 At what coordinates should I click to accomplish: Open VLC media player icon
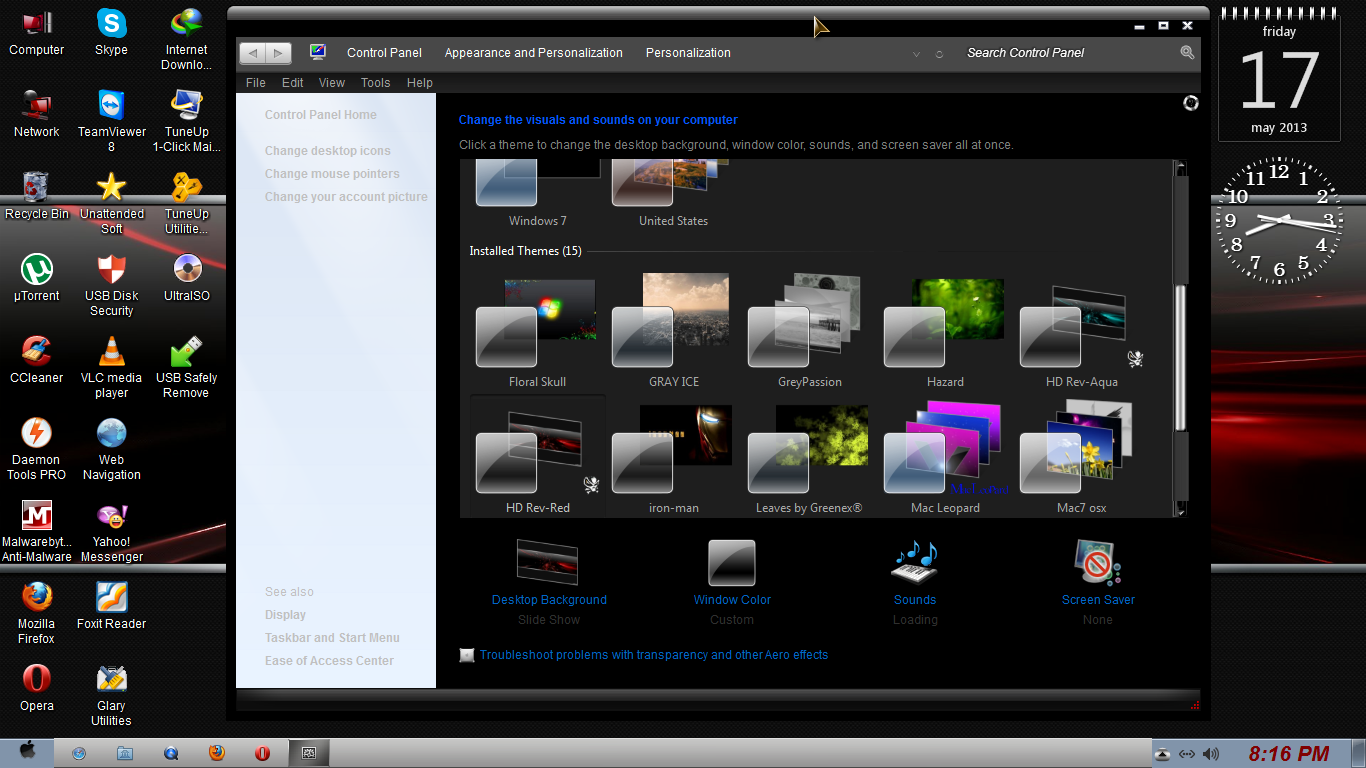(111, 367)
